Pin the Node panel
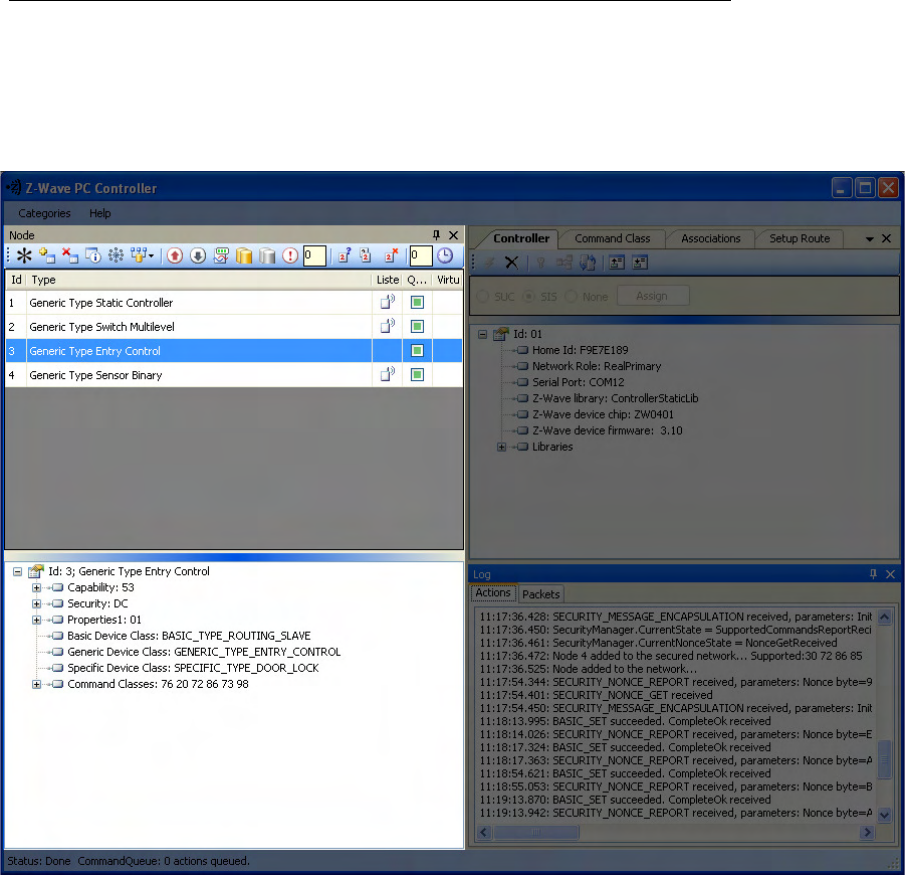This screenshot has width=905, height=875. [436, 235]
